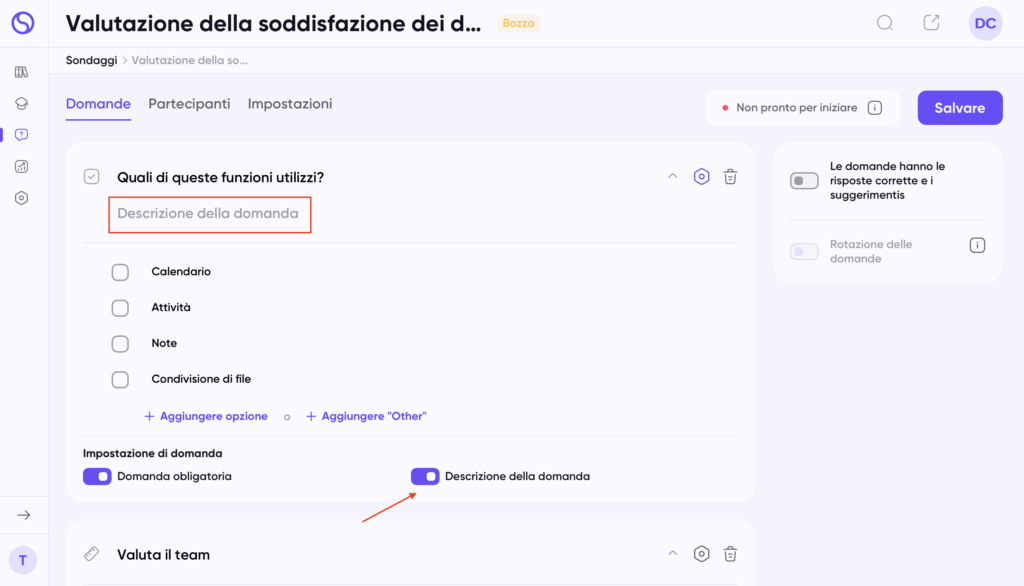This screenshot has height=586, width=1024.
Task: Collapse the 'Valuta il team' question
Action: tap(672, 554)
